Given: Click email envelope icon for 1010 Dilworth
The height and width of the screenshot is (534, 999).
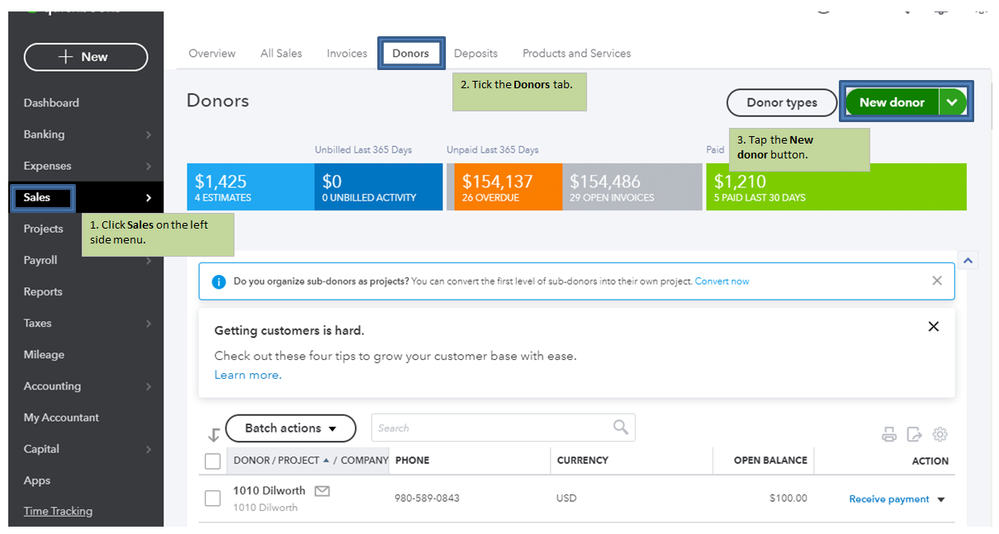Looking at the screenshot, I should pyautogui.click(x=322, y=491).
